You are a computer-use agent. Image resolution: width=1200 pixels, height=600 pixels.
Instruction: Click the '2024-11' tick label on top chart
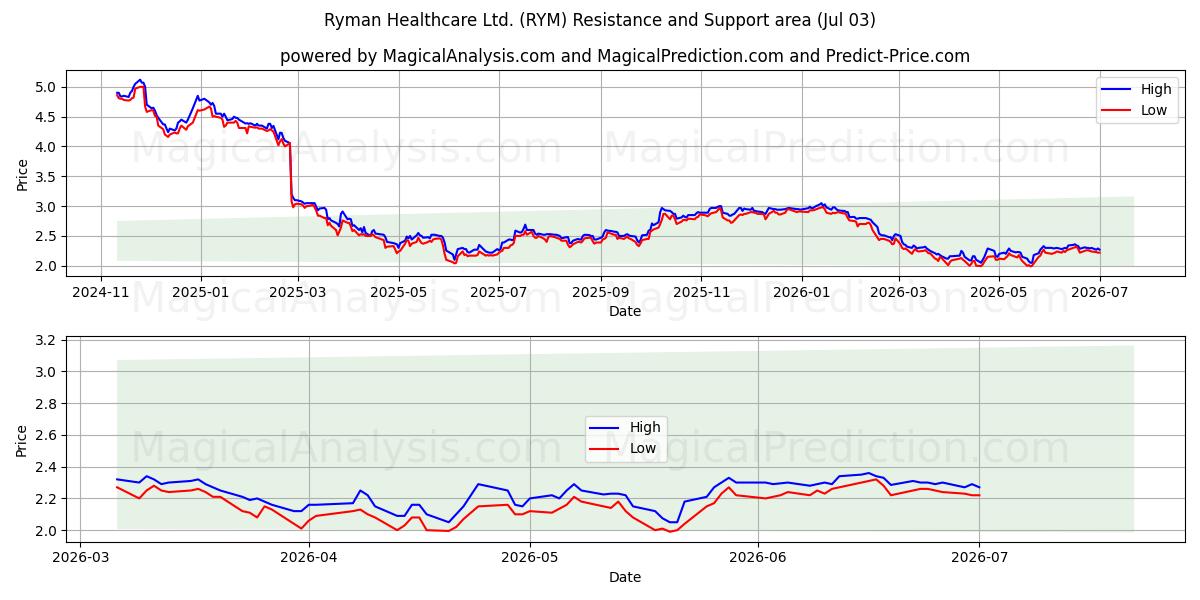click(99, 291)
